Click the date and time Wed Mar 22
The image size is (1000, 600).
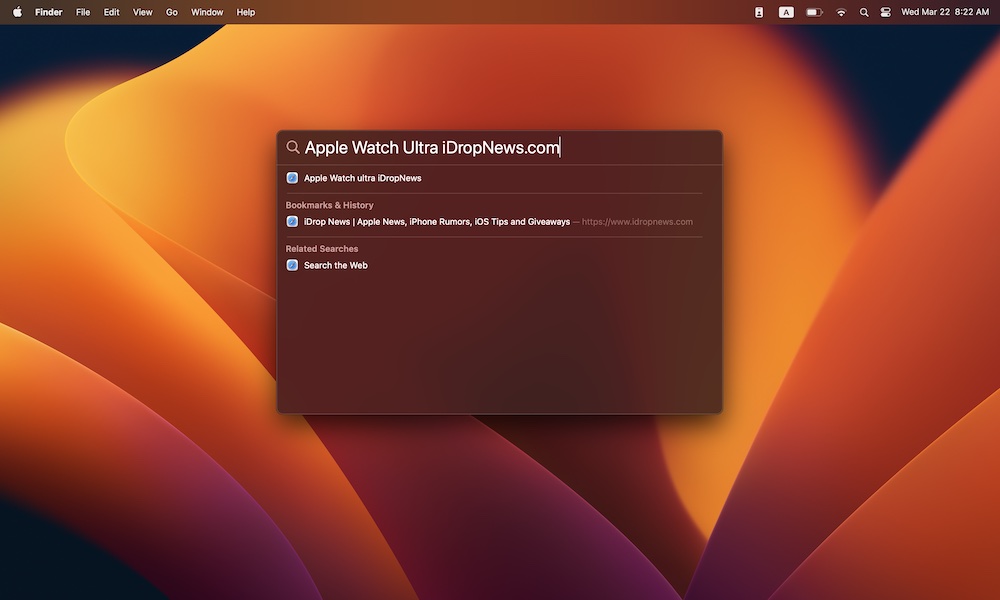945,12
